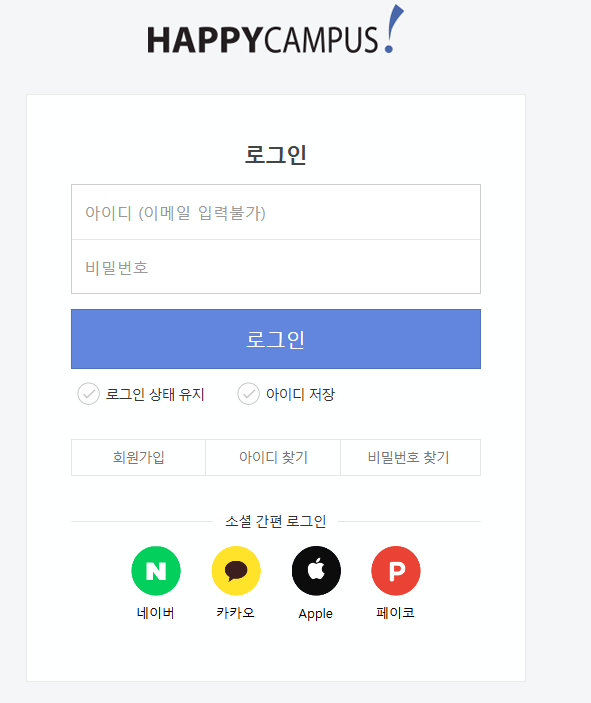This screenshot has height=703, width=591.
Task: Toggle 아이디 저장 checkbox
Action: [248, 394]
